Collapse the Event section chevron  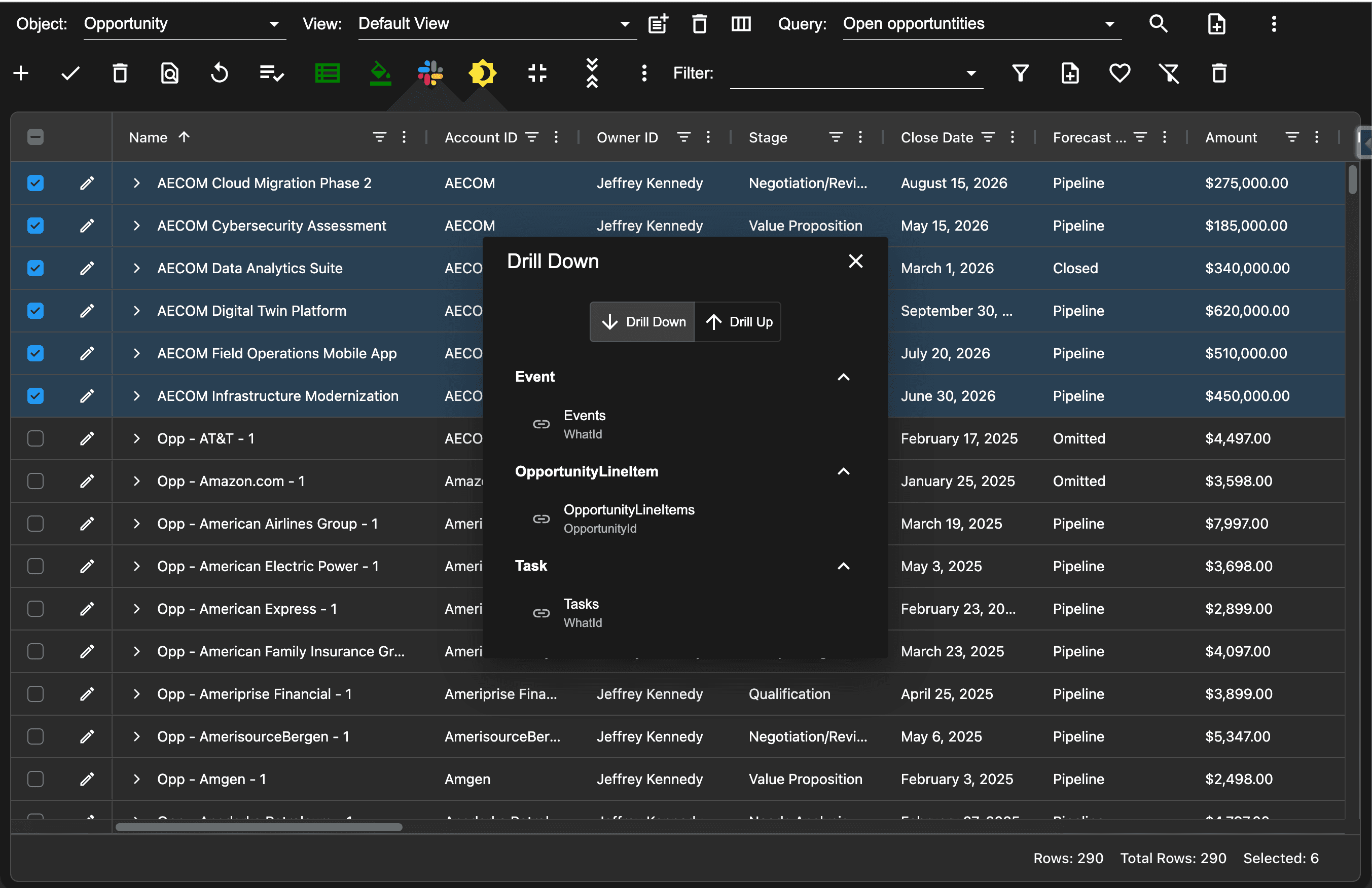coord(843,377)
